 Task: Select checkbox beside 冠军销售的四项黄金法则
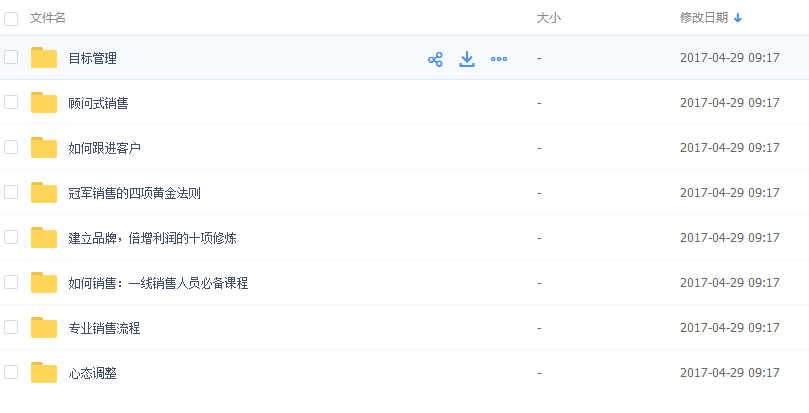click(11, 192)
